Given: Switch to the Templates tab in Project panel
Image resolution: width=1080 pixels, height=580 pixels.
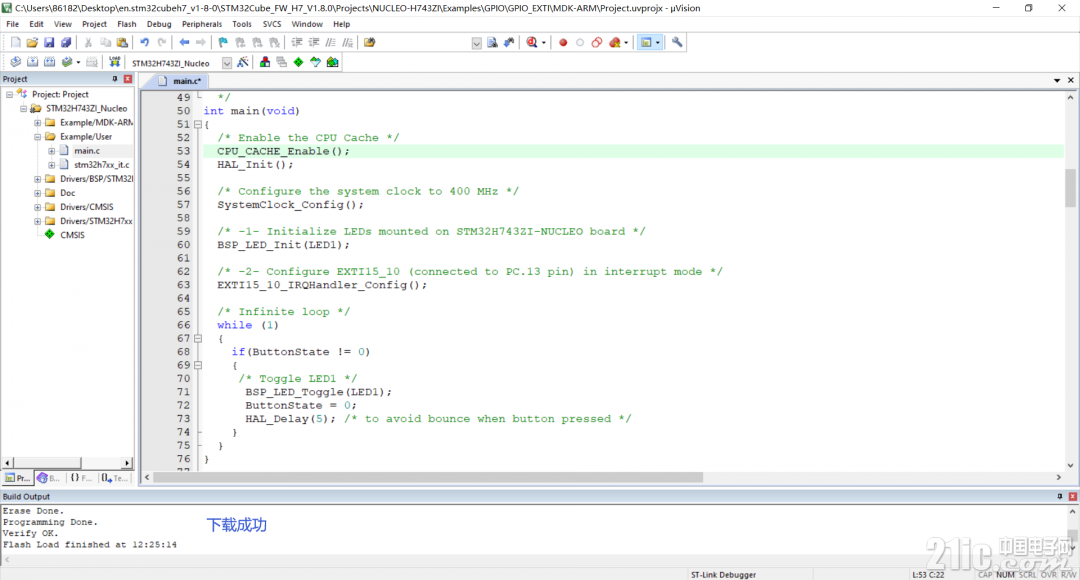Looking at the screenshot, I should [x=114, y=477].
